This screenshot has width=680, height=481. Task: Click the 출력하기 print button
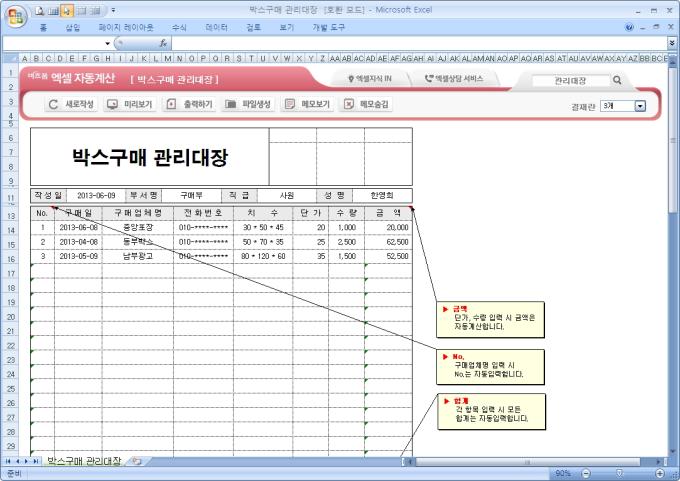(x=189, y=104)
